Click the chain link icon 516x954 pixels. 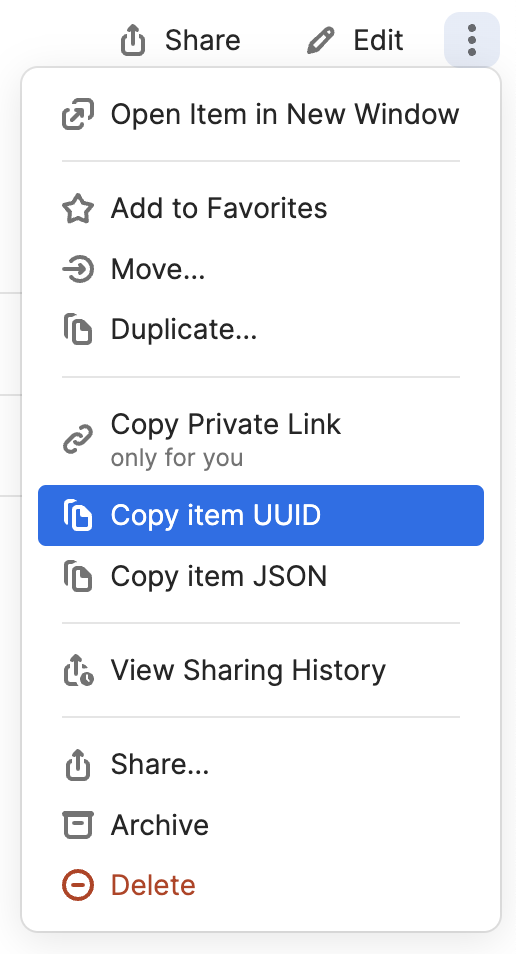point(78,439)
